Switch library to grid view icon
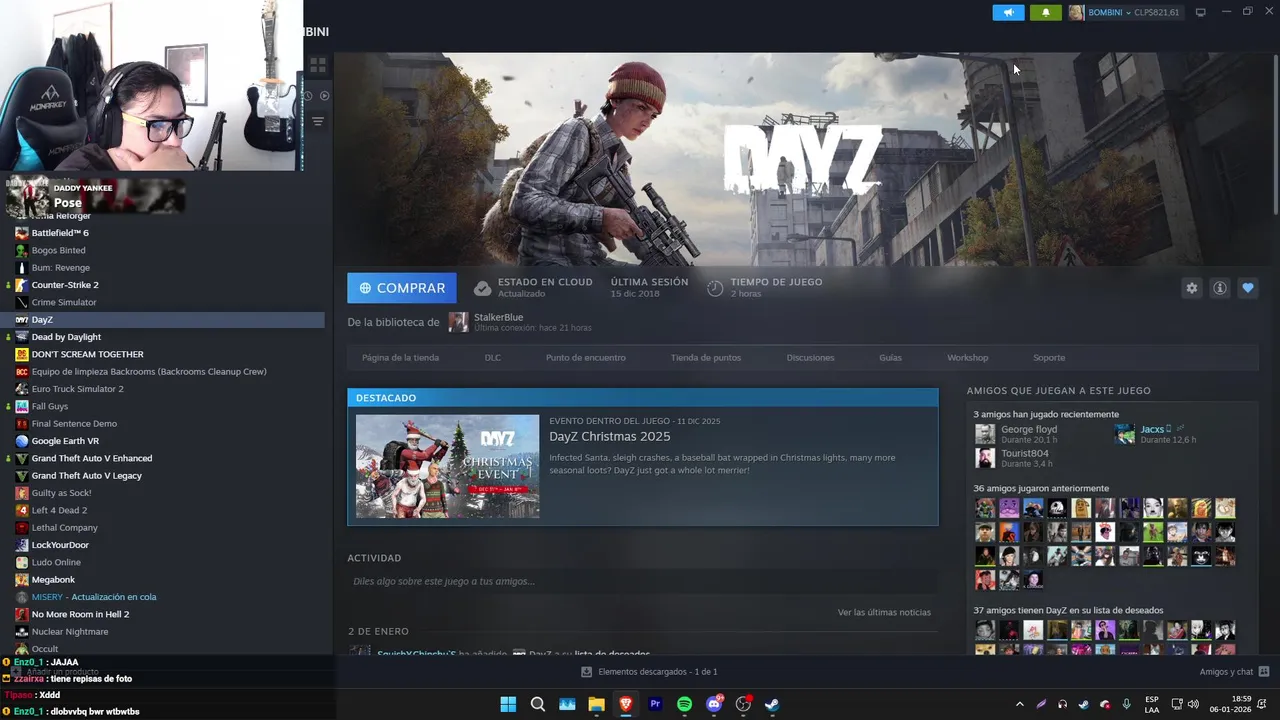The height and width of the screenshot is (720, 1280). (x=318, y=65)
